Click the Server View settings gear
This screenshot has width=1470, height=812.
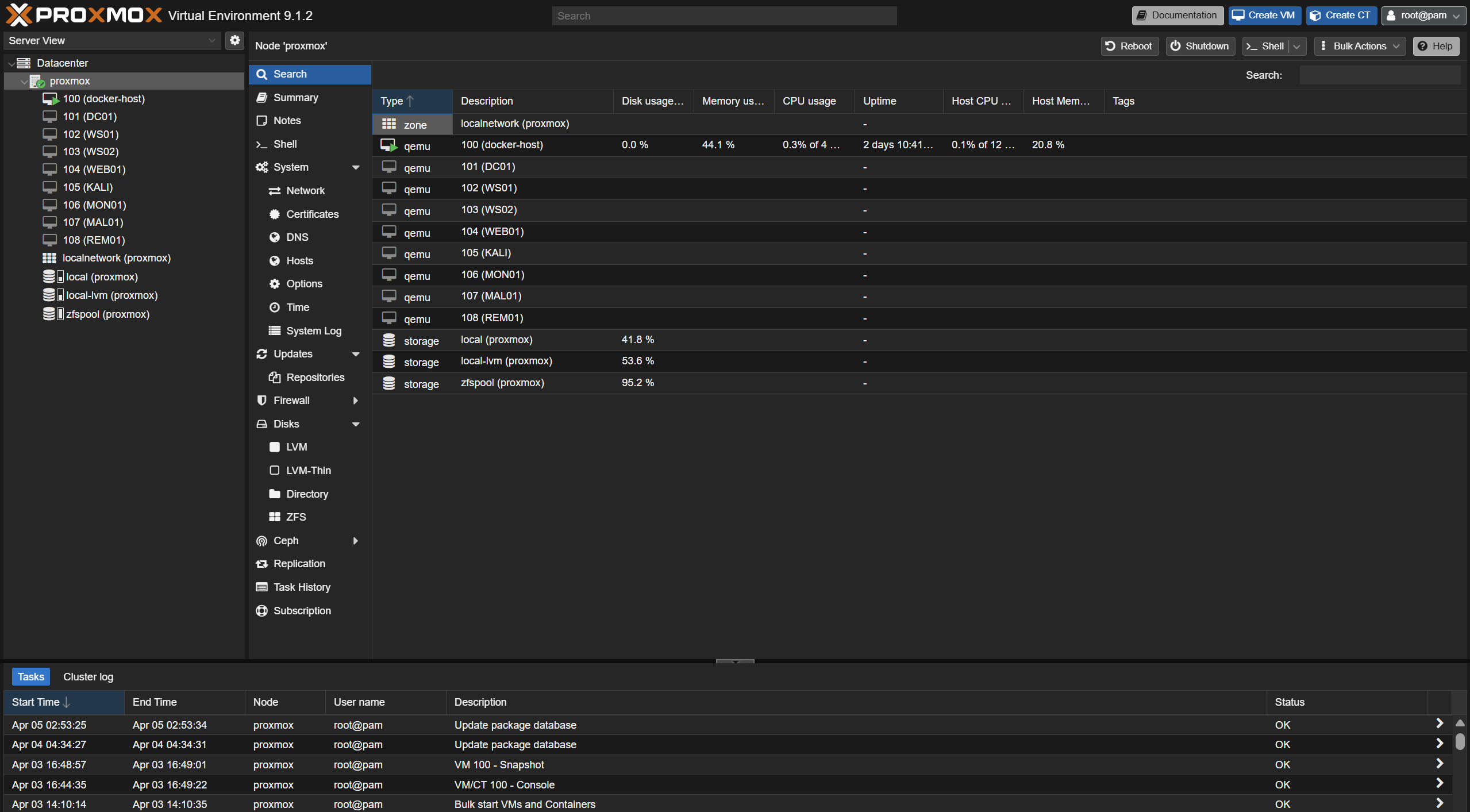[234, 40]
